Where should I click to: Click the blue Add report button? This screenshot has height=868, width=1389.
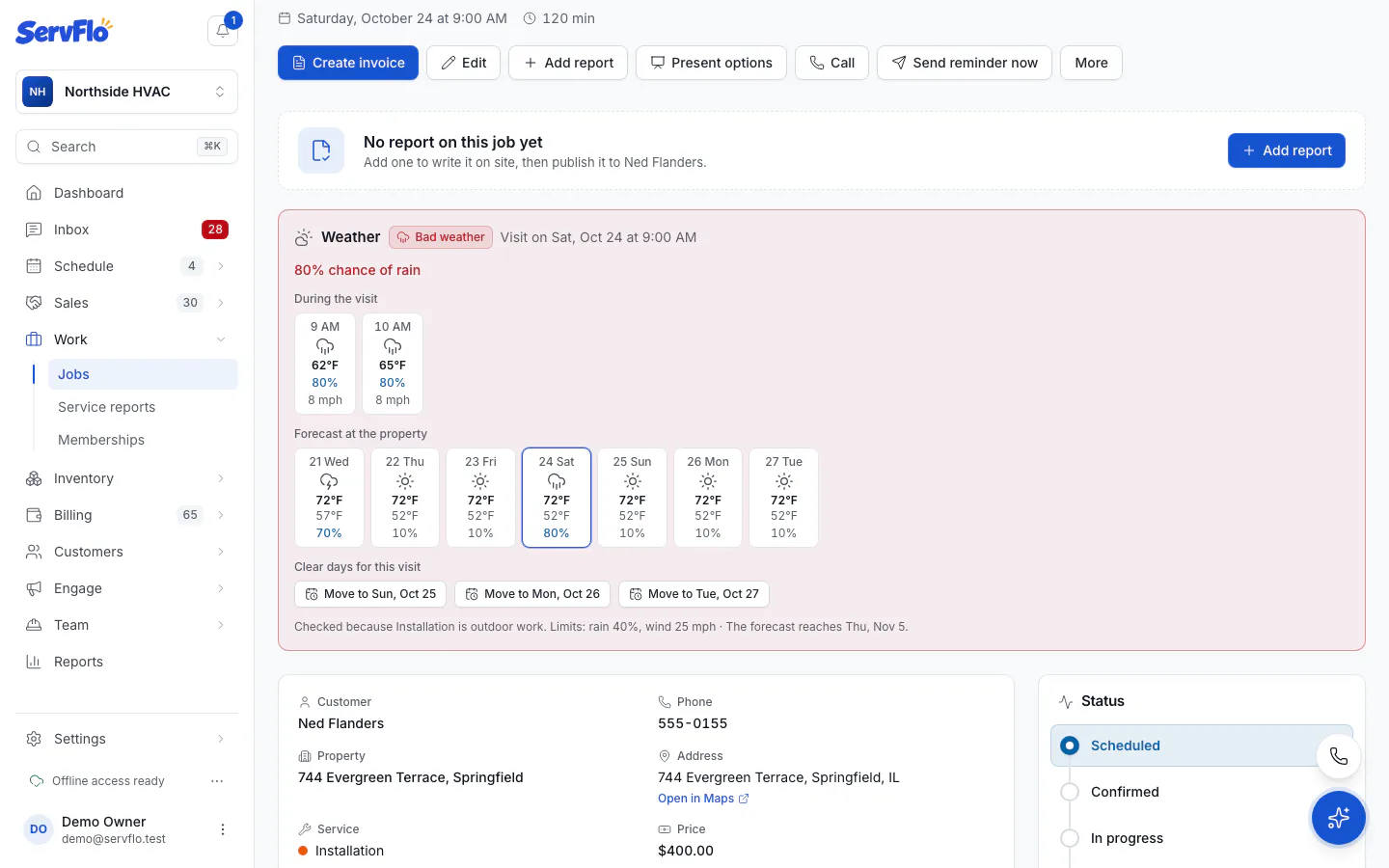point(1286,150)
